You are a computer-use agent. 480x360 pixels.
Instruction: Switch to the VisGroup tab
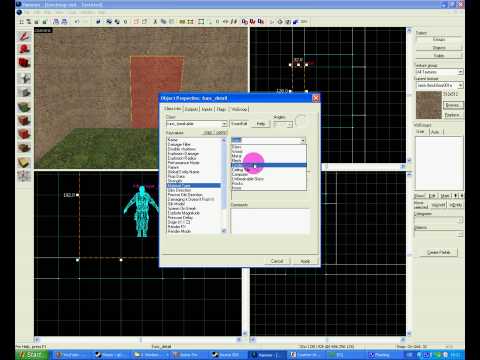[x=239, y=109]
